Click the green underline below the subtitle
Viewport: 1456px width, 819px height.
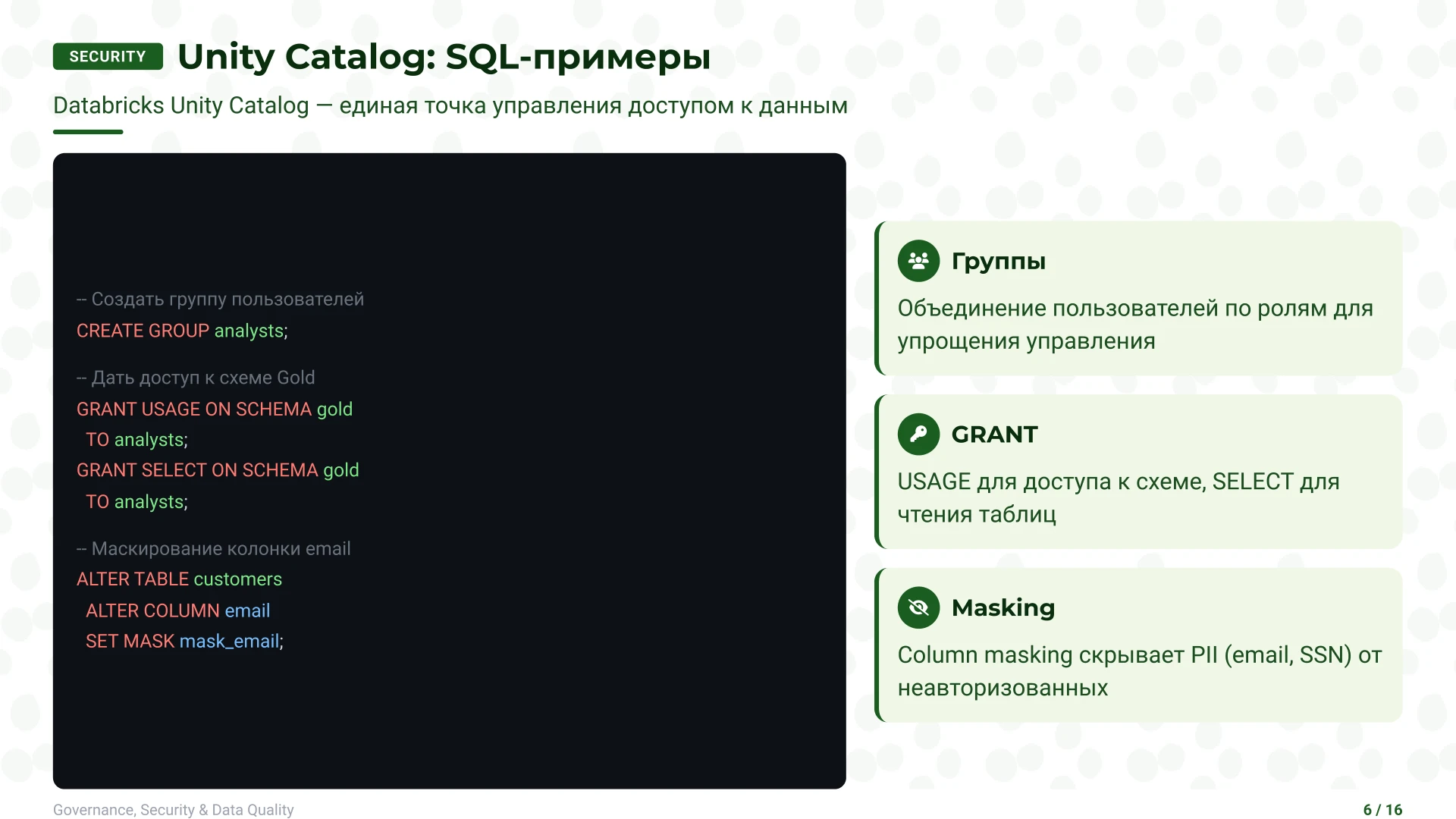pyautogui.click(x=88, y=130)
